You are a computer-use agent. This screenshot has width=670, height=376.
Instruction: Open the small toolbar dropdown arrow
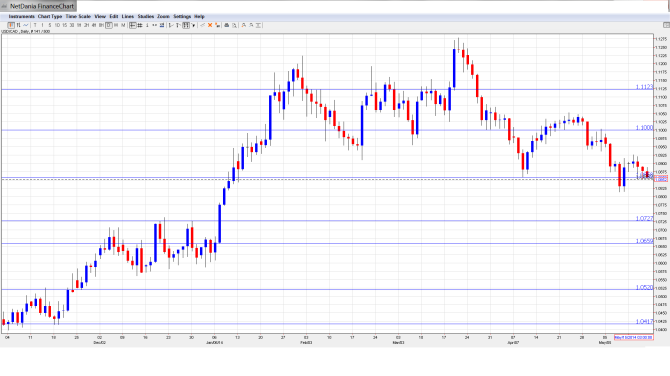194,25
